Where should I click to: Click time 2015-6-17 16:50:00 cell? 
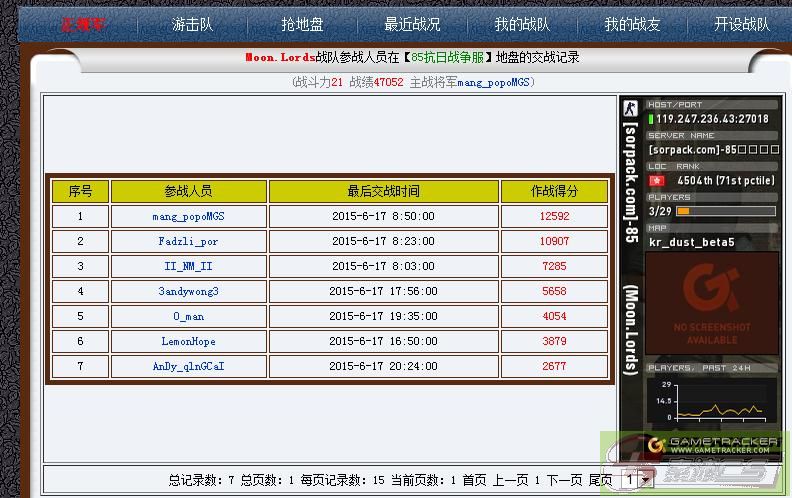383,341
